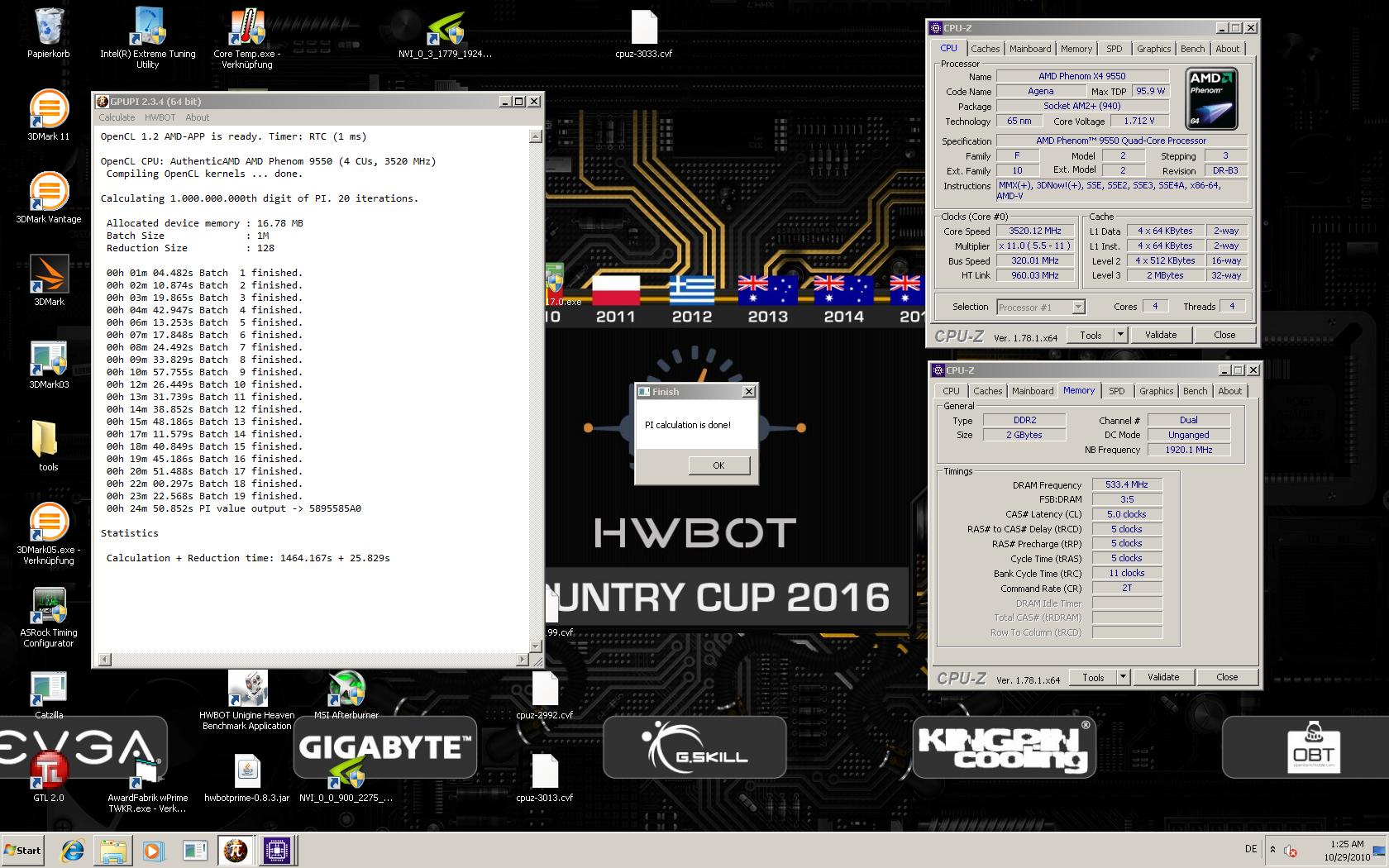Click the GPUPI taskbar icon

[236, 850]
